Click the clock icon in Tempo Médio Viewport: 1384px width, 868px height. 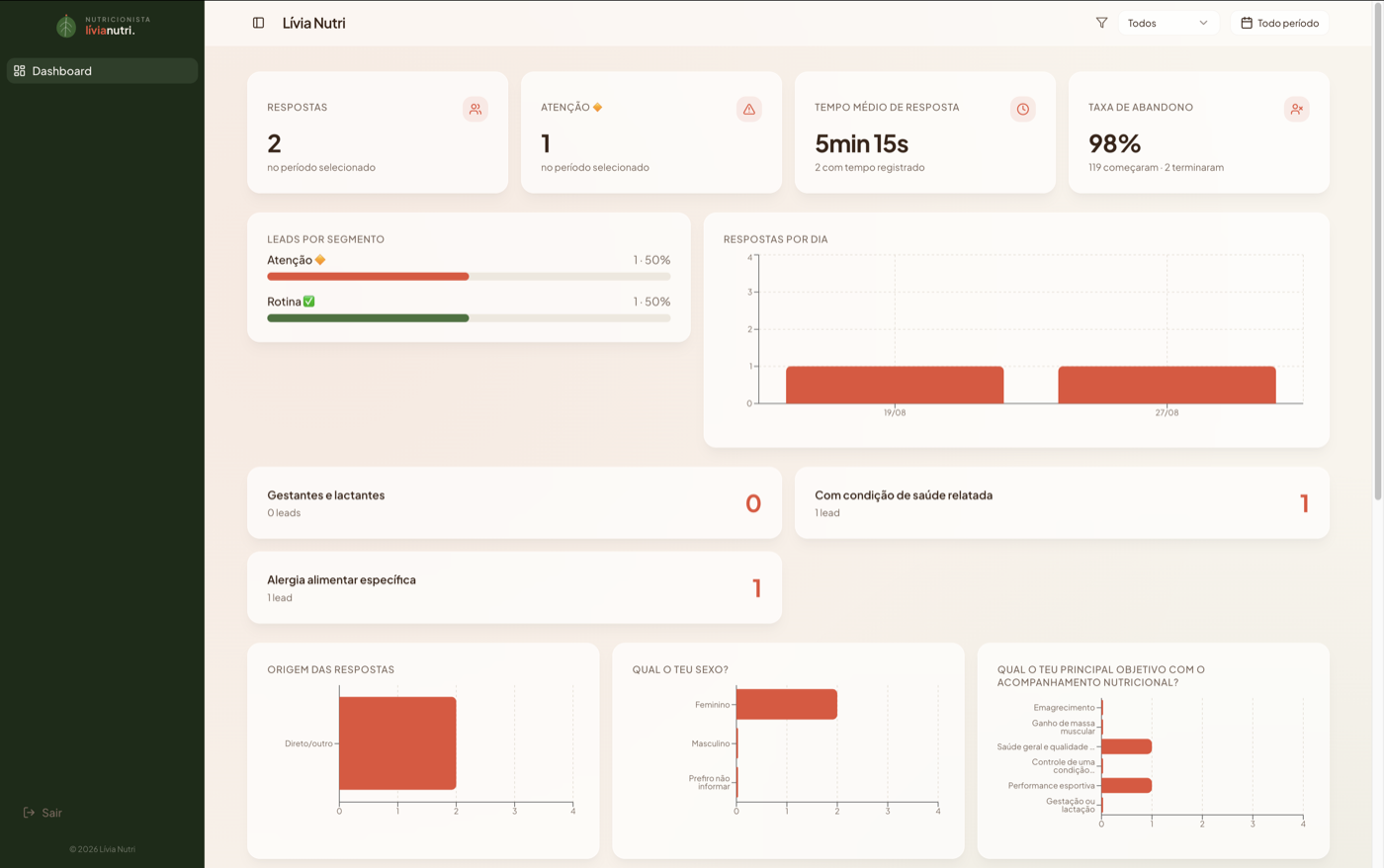pos(1023,109)
